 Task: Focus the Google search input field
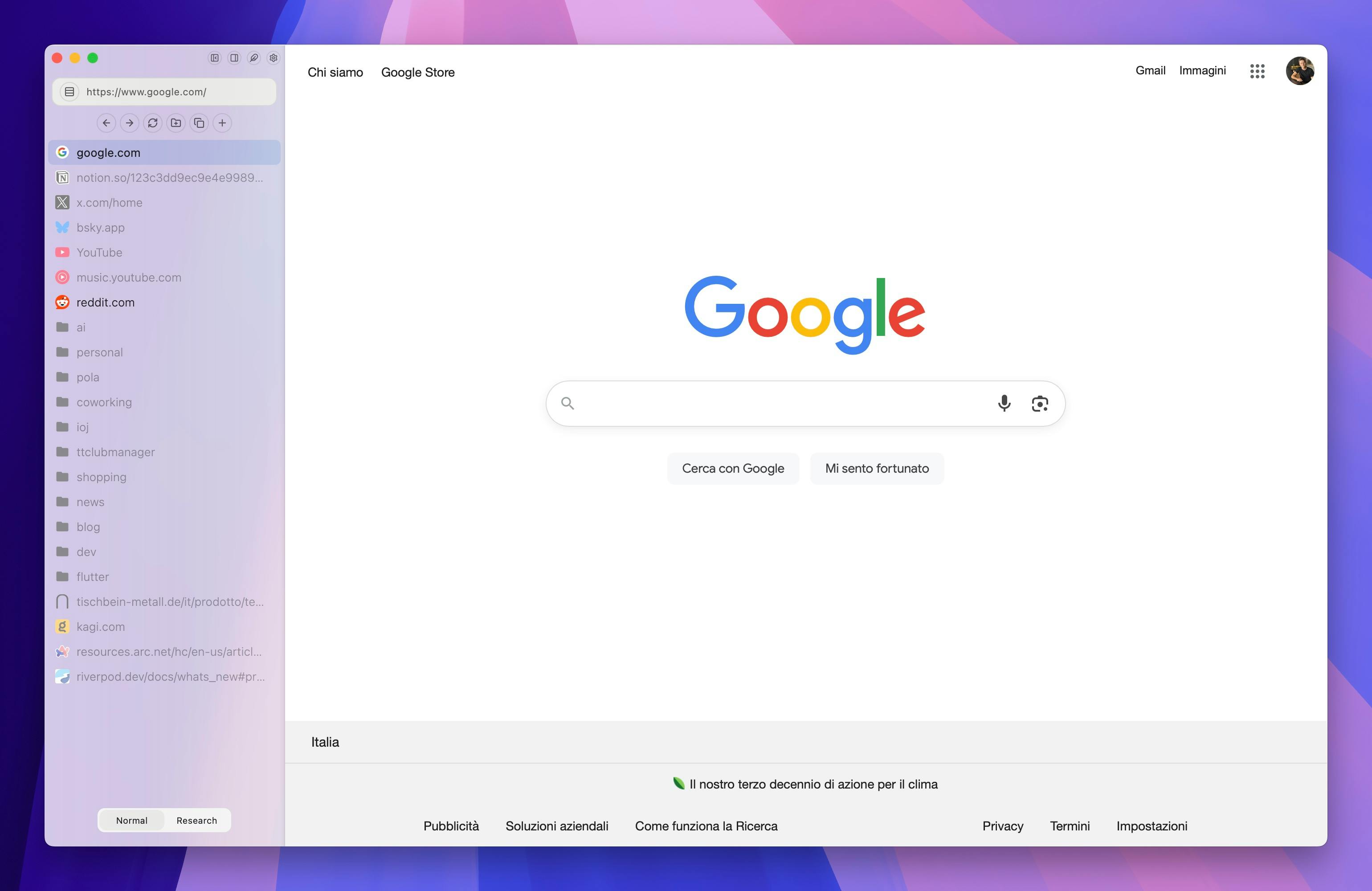click(x=805, y=404)
